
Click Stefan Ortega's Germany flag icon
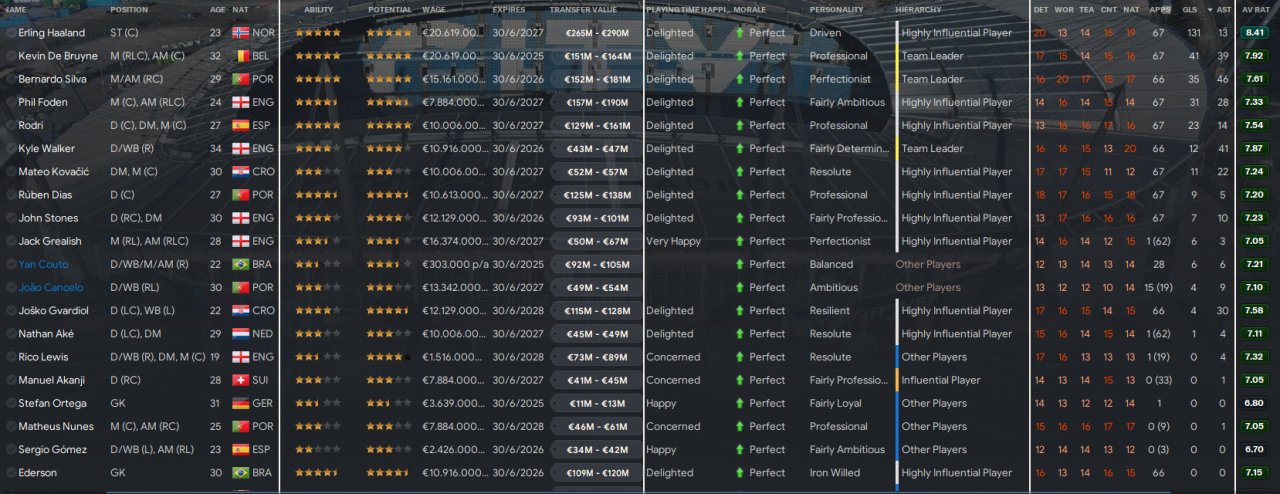[239, 403]
